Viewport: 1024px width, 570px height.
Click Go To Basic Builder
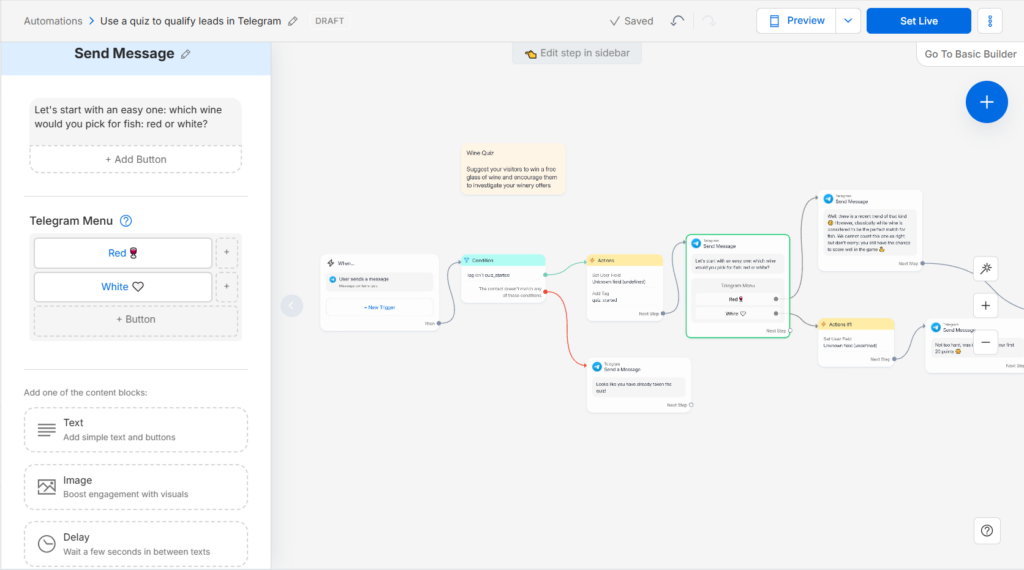coord(970,54)
